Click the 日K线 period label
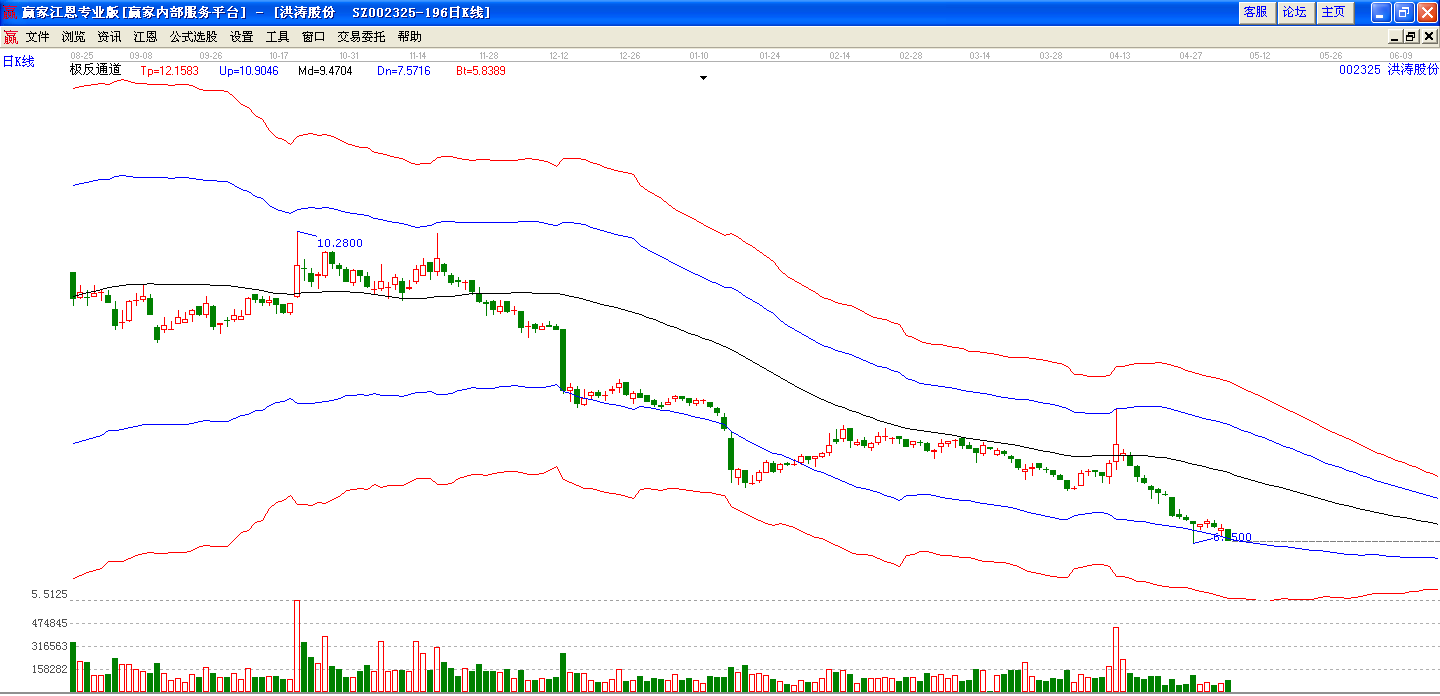The height and width of the screenshot is (696, 1440). (18, 62)
